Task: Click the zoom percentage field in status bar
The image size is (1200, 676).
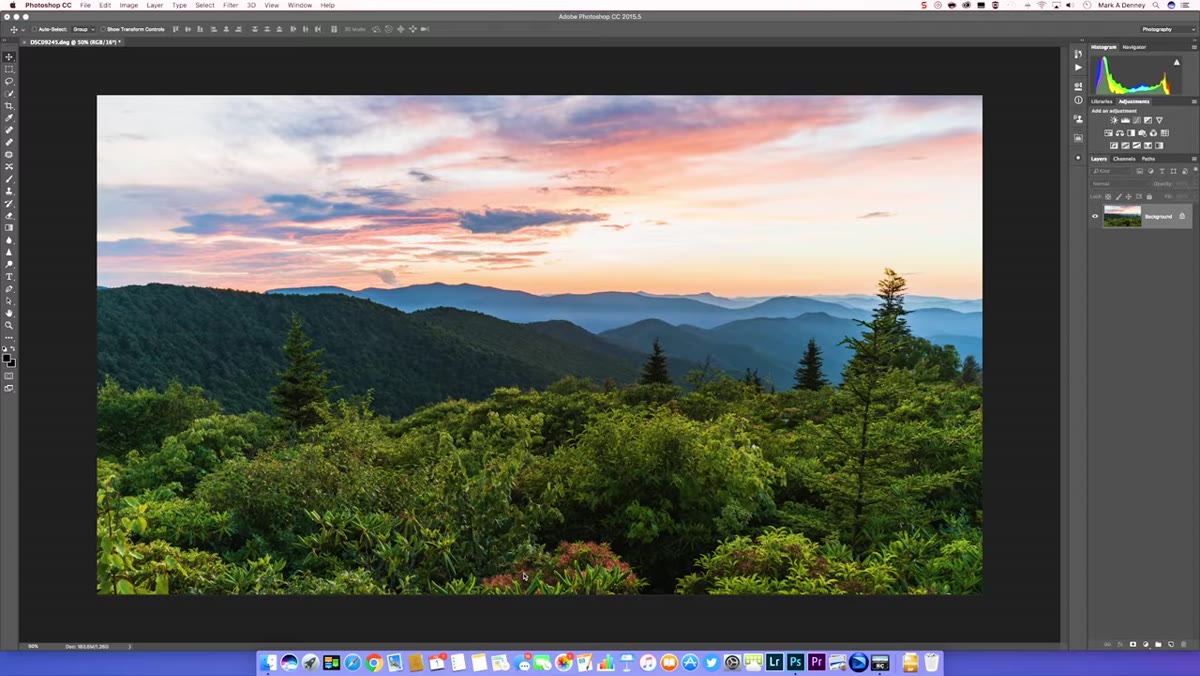Action: tap(33, 646)
